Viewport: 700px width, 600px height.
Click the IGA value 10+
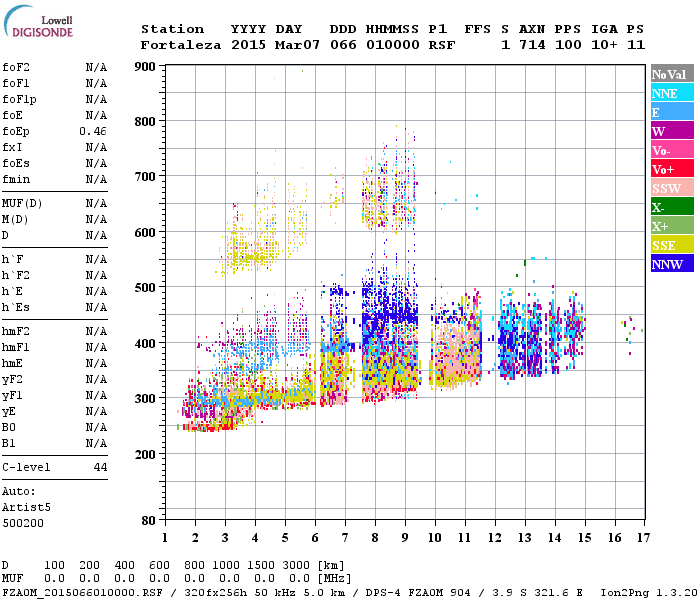pos(604,45)
